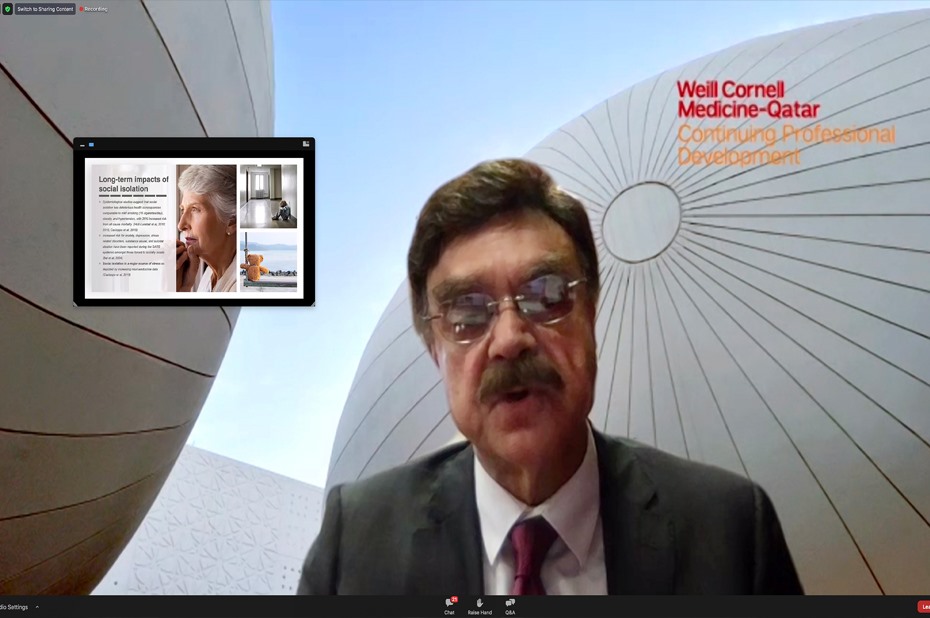The height and width of the screenshot is (618, 930).
Task: Open the Chat panel
Action: 450,606
